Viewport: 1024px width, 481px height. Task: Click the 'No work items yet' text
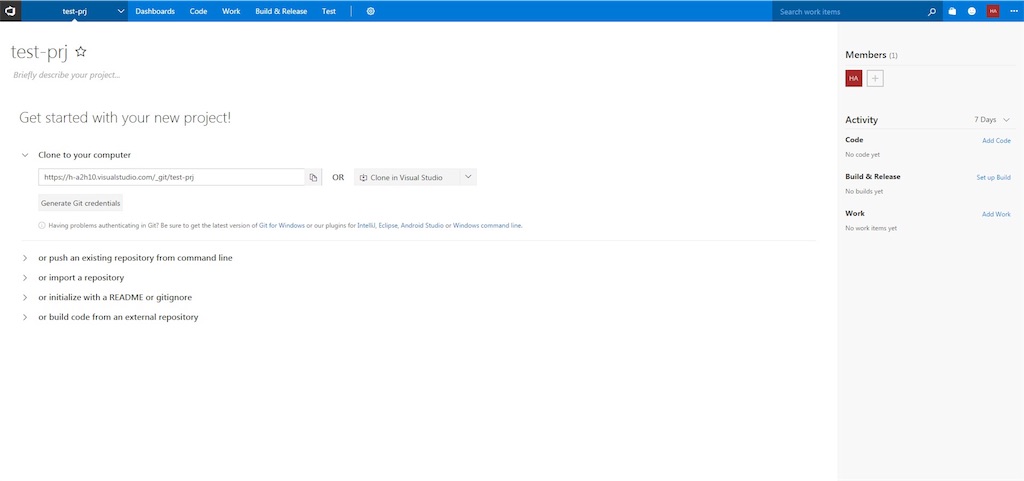871,228
